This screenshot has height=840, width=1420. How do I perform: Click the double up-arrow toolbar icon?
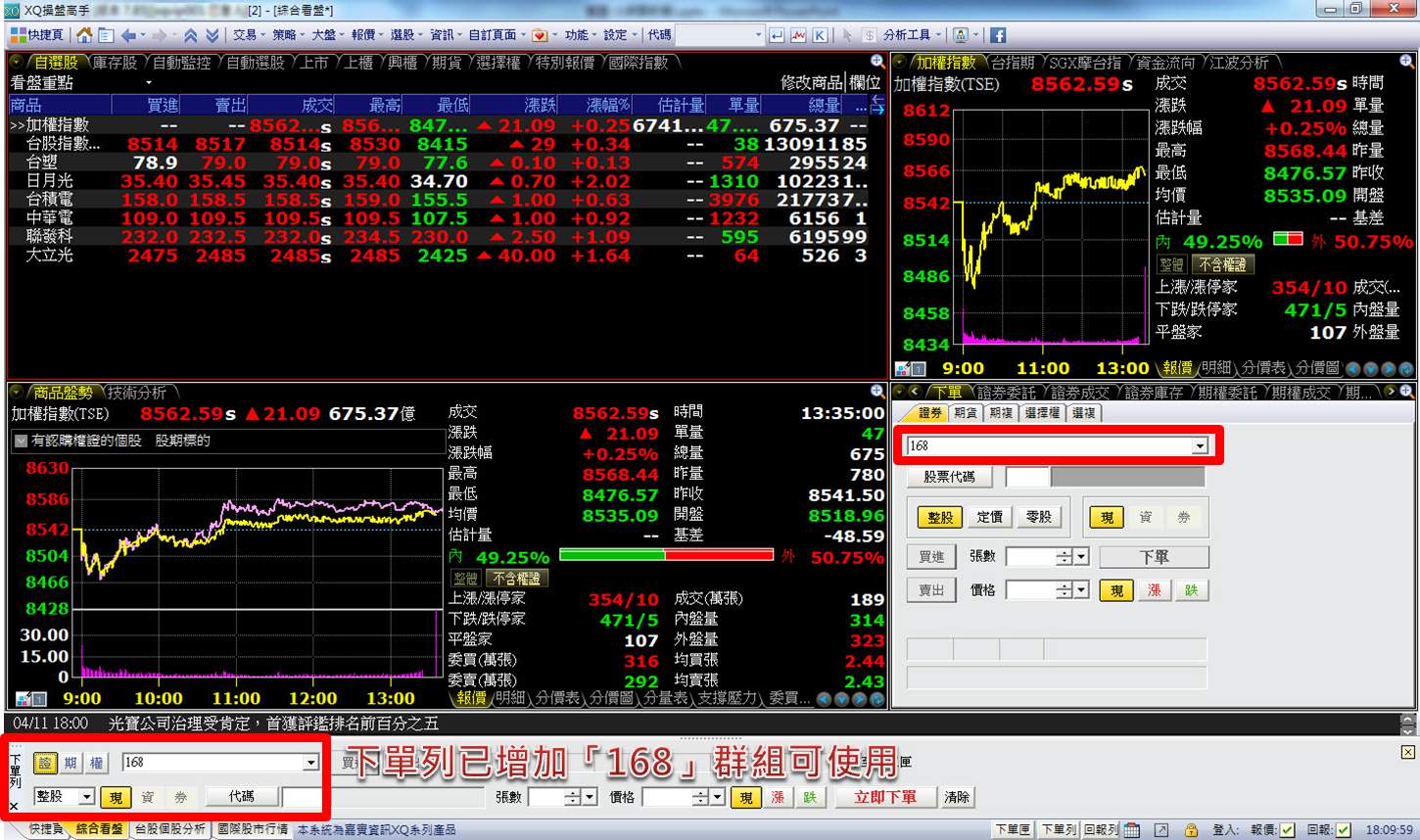(x=191, y=35)
